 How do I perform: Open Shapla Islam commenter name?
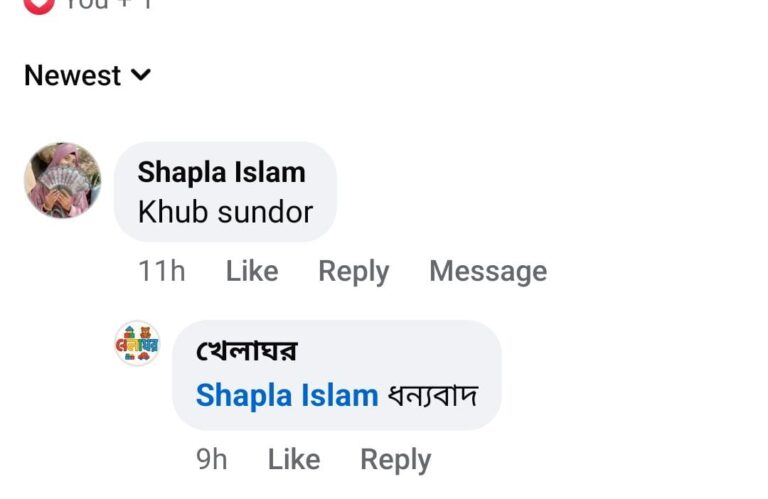click(221, 172)
